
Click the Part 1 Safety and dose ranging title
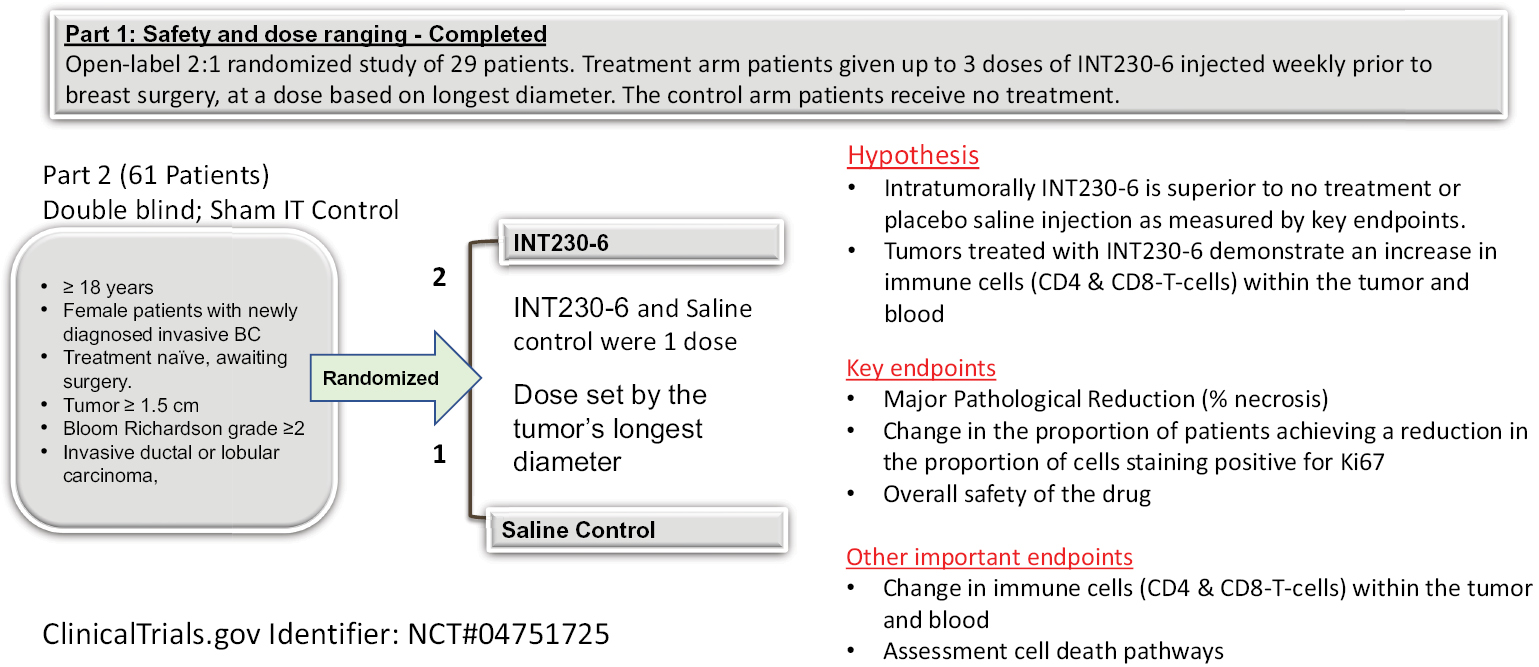point(306,35)
